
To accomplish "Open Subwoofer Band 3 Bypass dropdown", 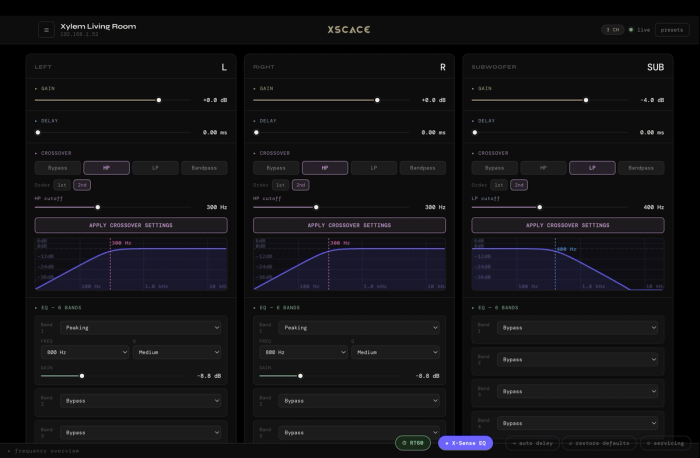I will 577,391.
